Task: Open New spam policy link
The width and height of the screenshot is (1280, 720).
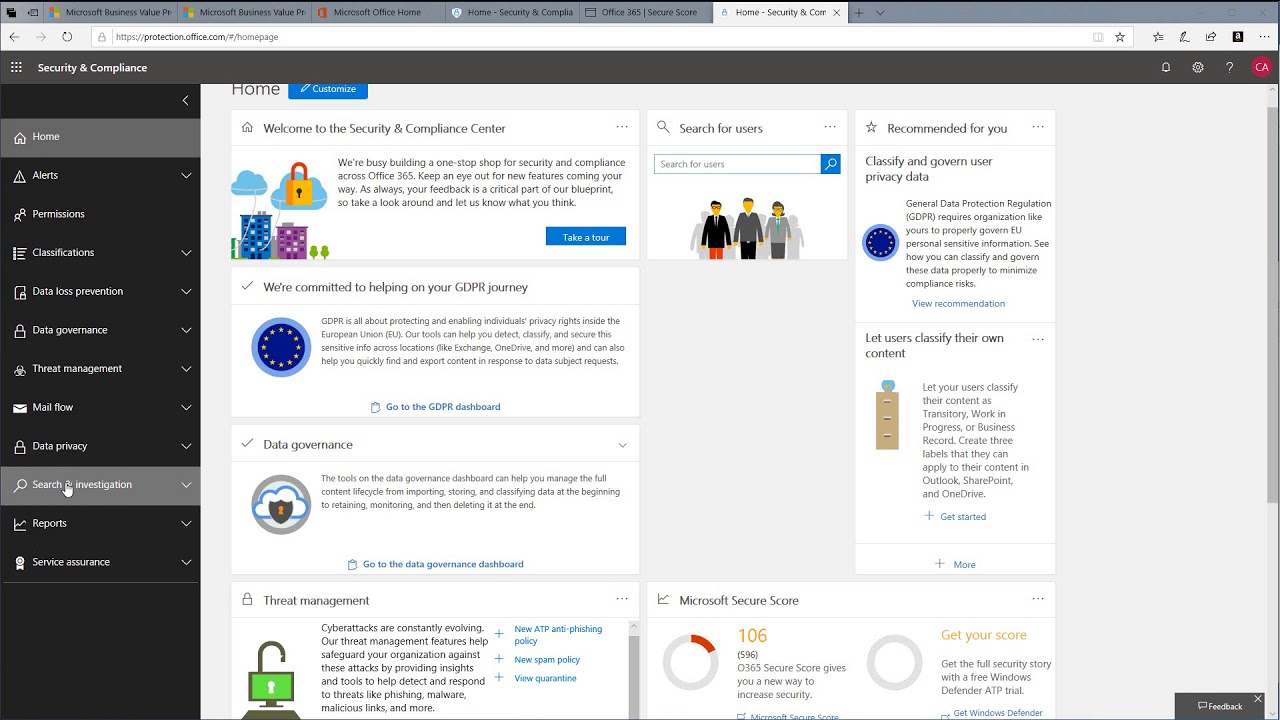Action: (547, 660)
